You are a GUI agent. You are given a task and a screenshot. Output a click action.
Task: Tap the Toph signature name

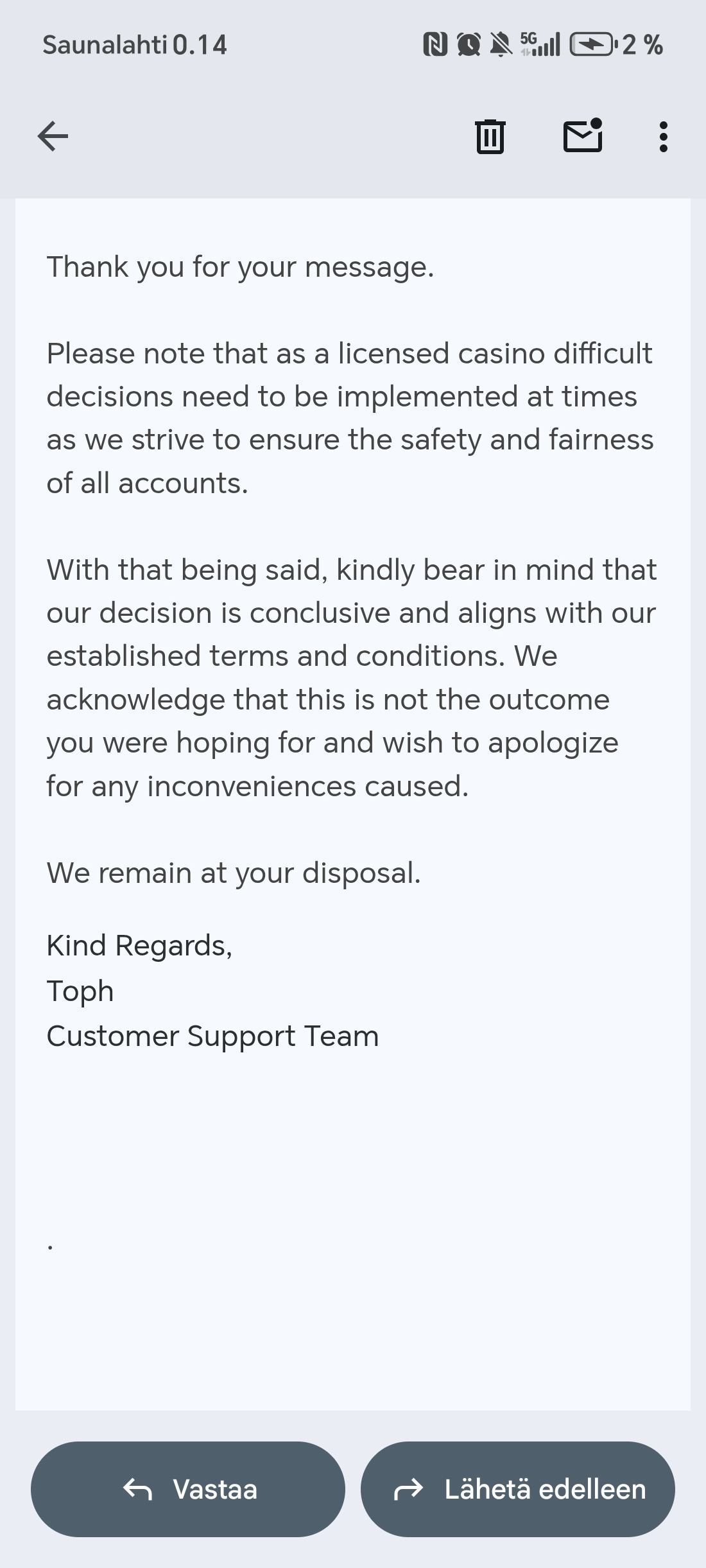[80, 991]
